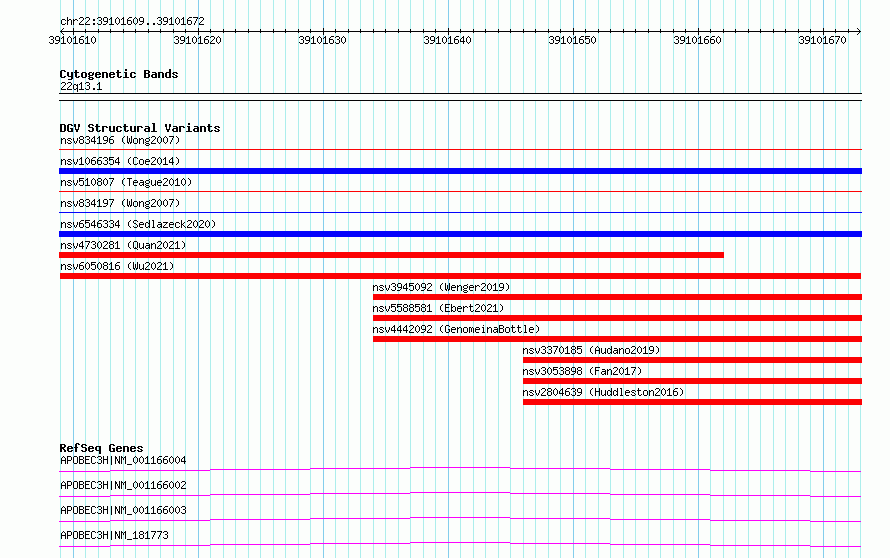890x558 pixels.
Task: Click the blue bar under nsv1066354
Action: tap(460, 171)
